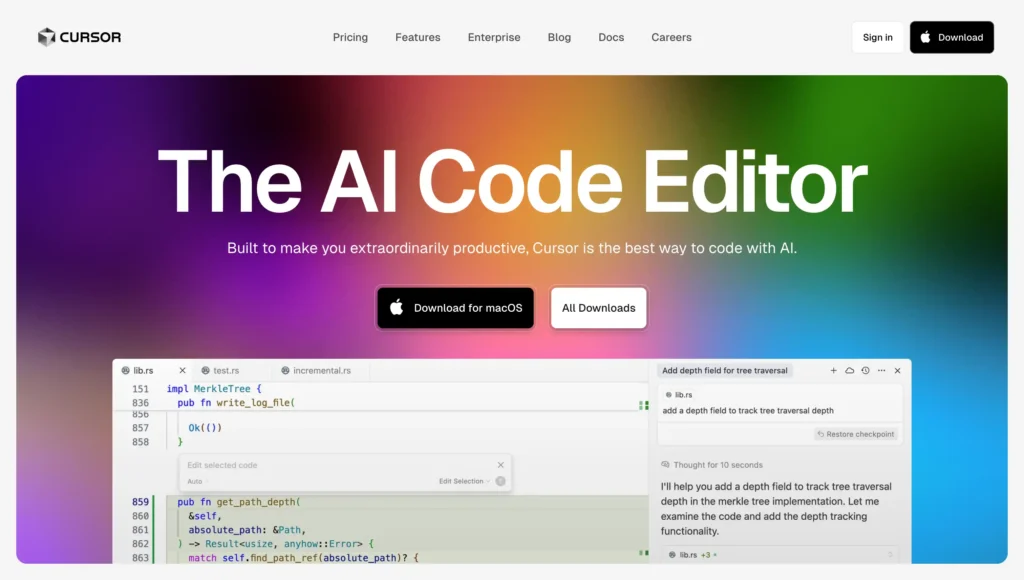Open chat history clock icon
Screen dimensions: 1024x580
pos(865,370)
